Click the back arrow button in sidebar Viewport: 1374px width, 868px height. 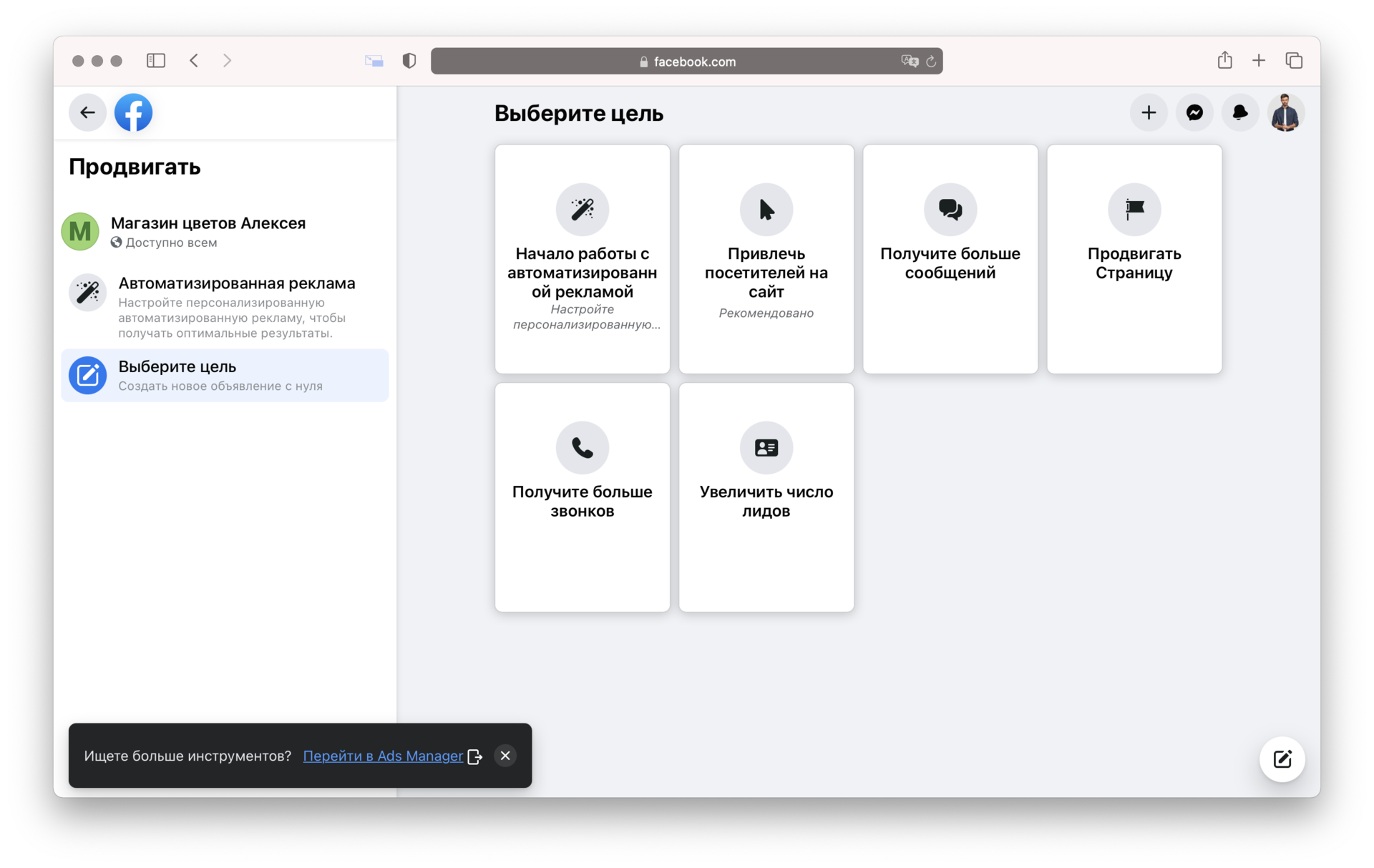[87, 112]
